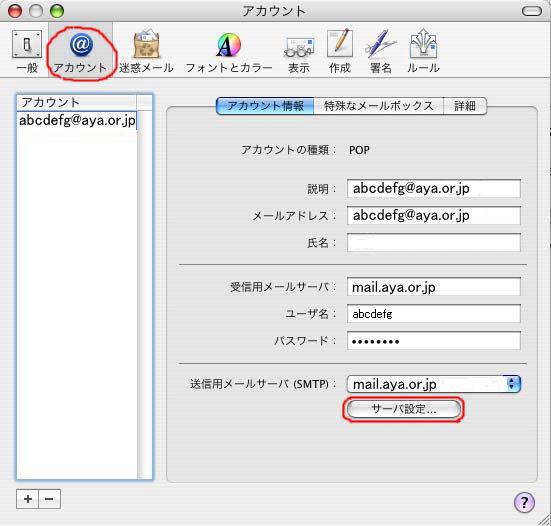Open the 署名 signatures preferences icon

pyautogui.click(x=381, y=51)
